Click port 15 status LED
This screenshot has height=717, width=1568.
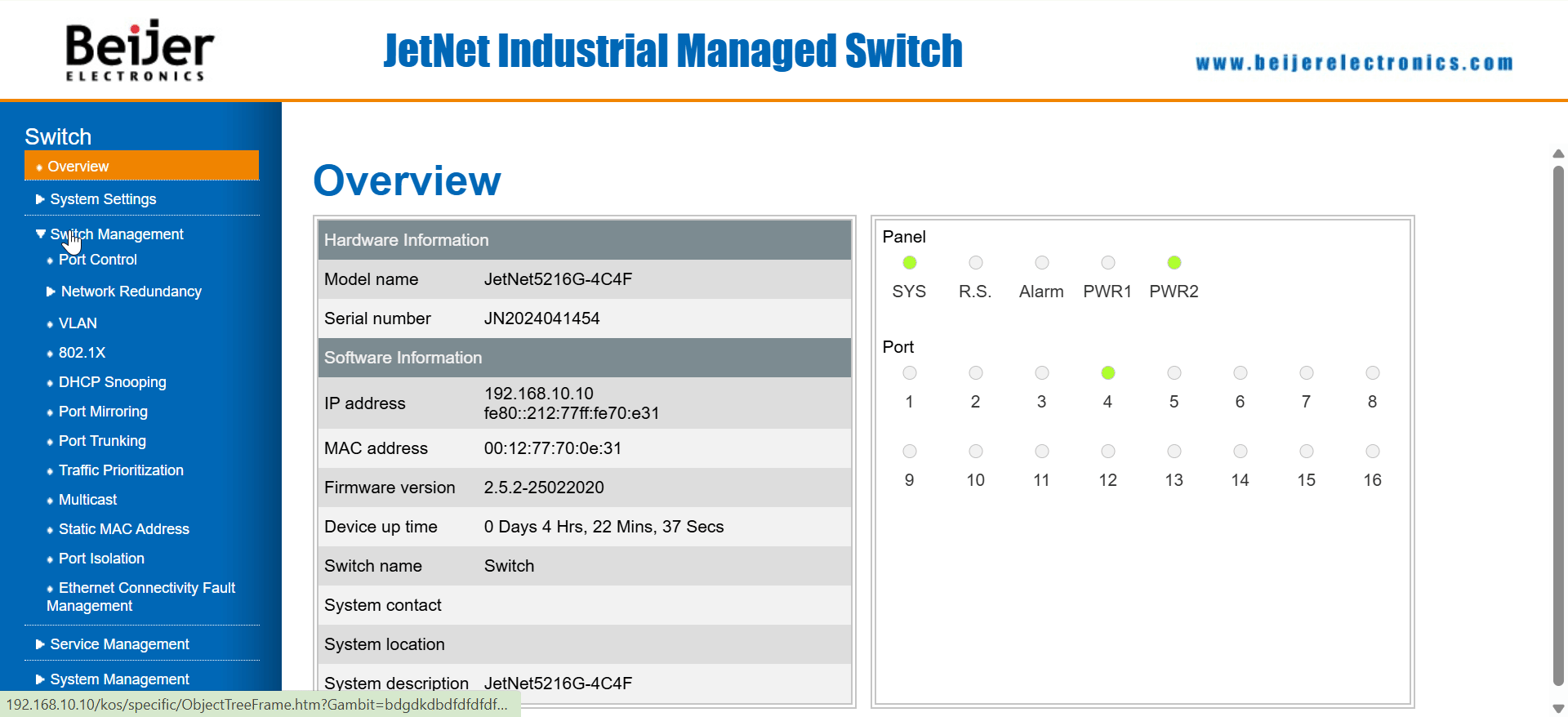pyautogui.click(x=1306, y=451)
